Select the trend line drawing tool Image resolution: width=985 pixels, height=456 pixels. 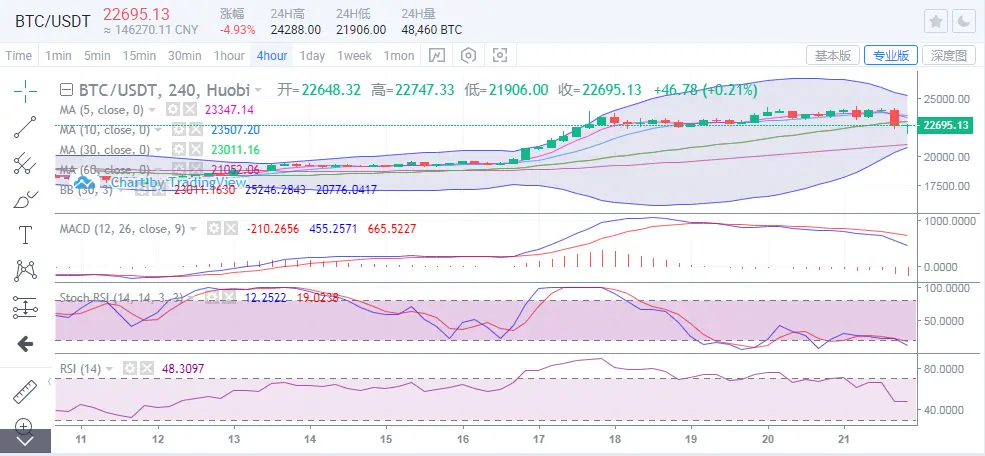[x=25, y=127]
